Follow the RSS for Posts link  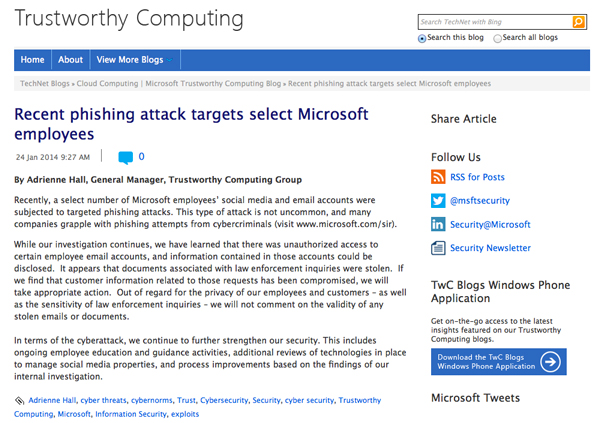coord(478,177)
